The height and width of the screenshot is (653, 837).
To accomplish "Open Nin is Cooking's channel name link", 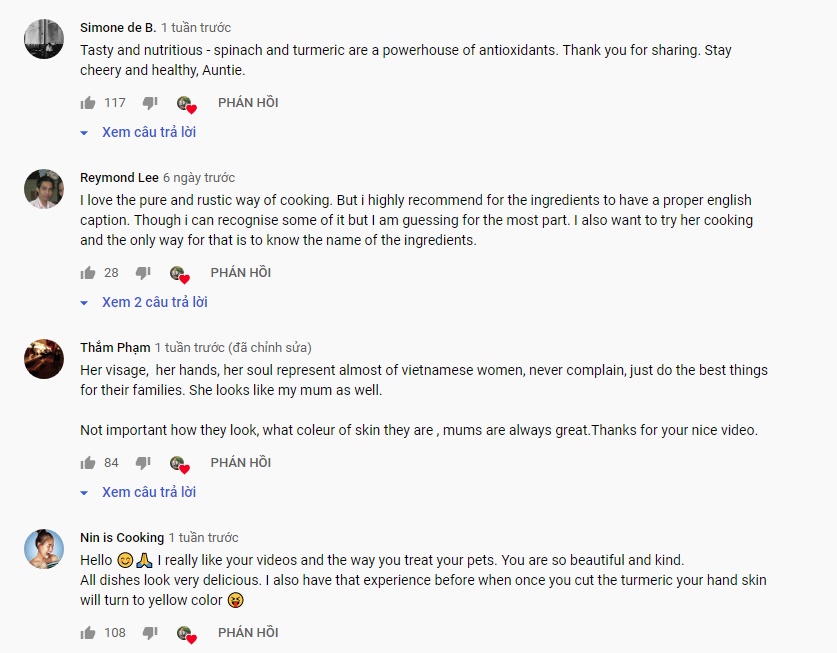I will tap(122, 537).
